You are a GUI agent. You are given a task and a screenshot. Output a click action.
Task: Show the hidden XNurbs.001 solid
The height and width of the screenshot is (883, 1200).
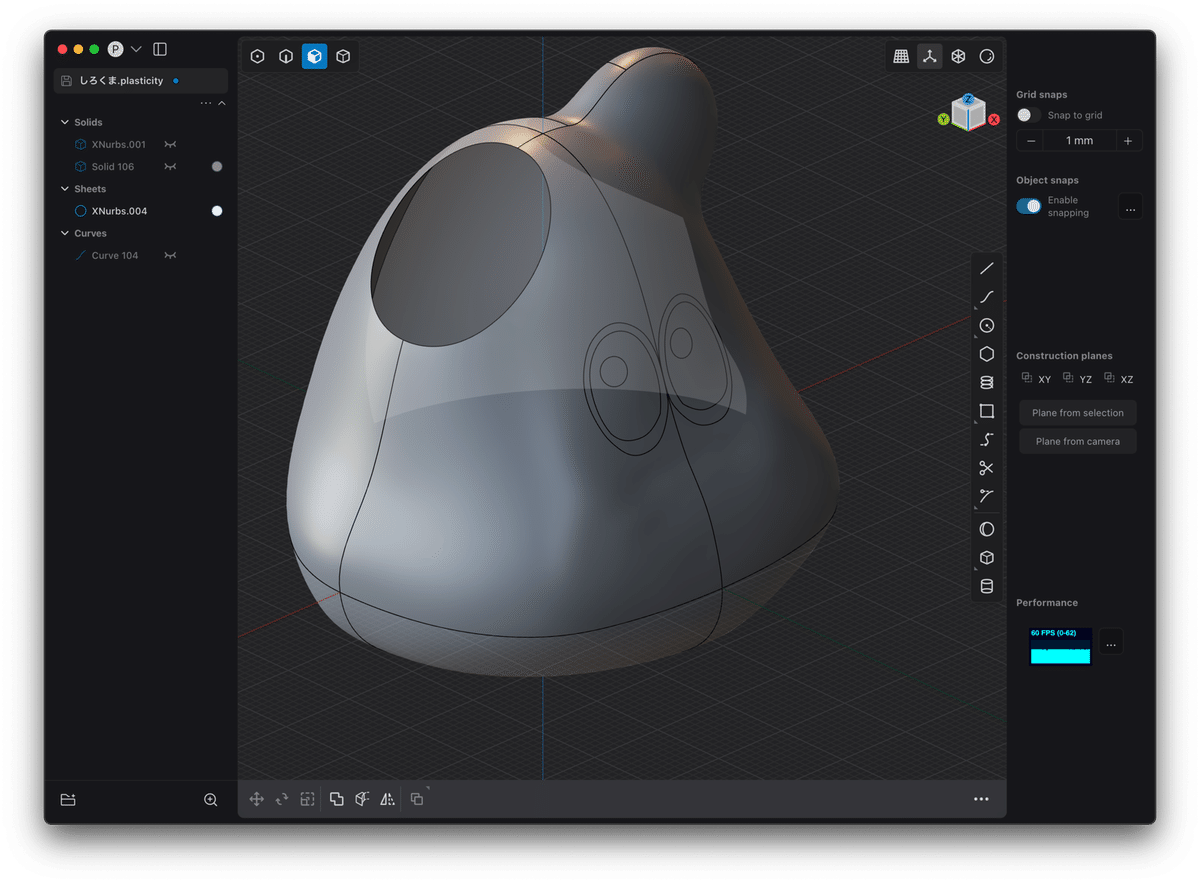170,145
